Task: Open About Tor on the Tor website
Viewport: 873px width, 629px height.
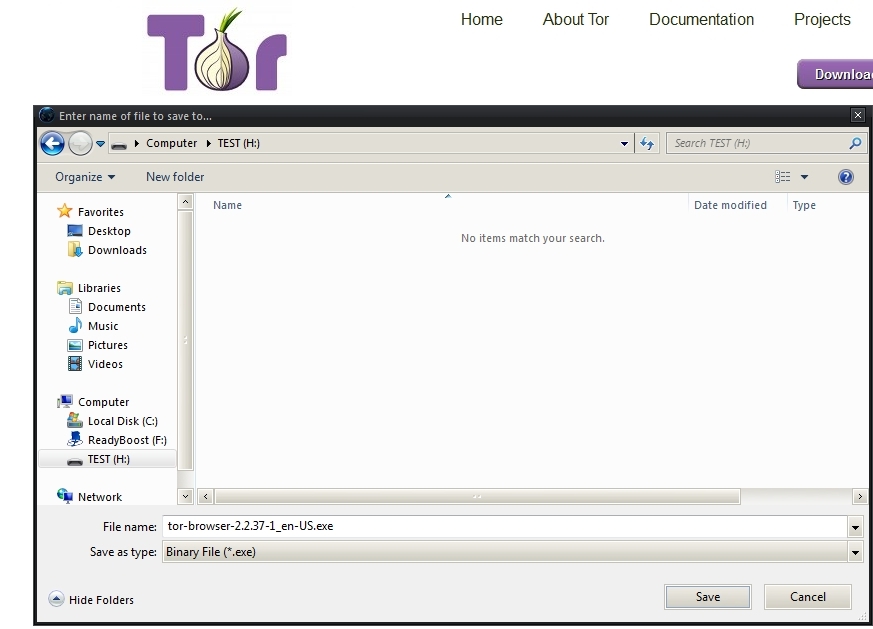Action: pyautogui.click(x=576, y=19)
